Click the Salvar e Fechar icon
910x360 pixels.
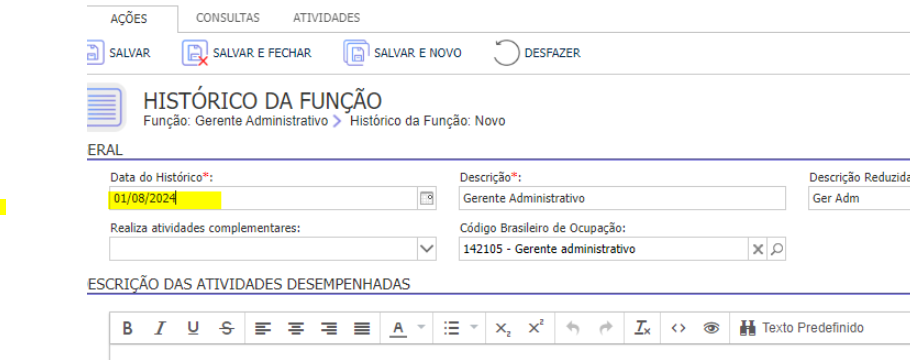pos(195,53)
